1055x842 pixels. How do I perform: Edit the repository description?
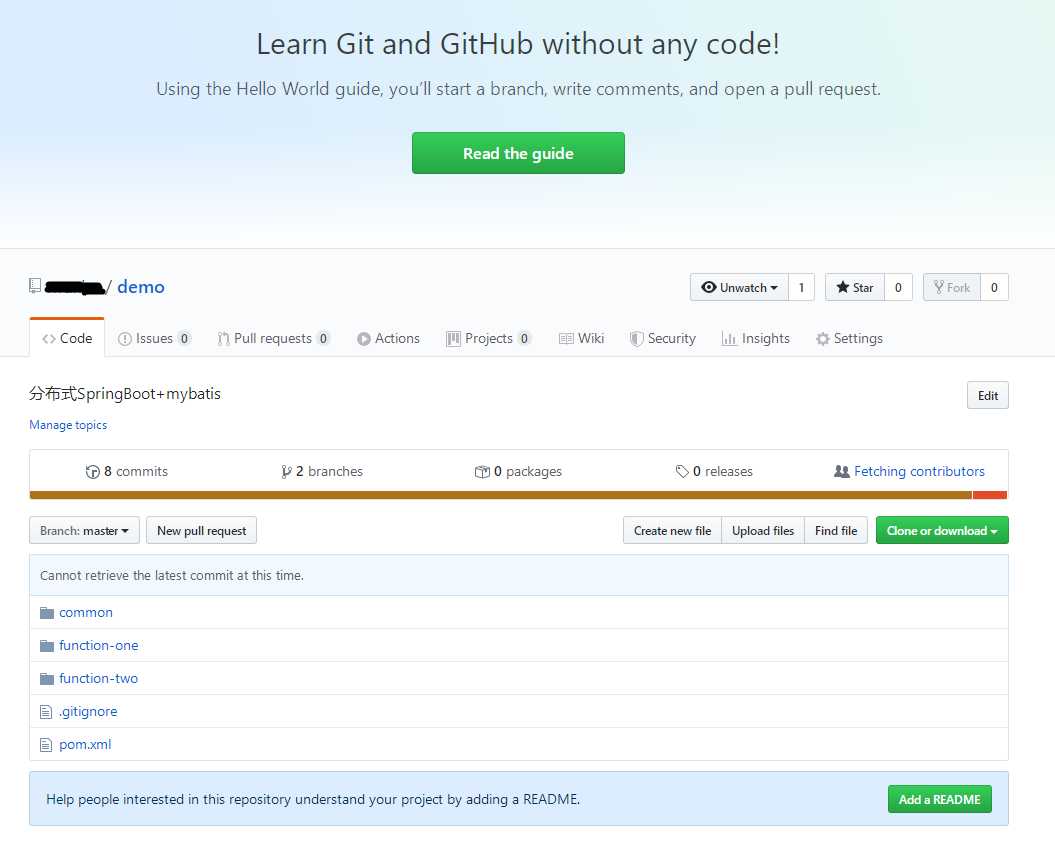click(988, 395)
